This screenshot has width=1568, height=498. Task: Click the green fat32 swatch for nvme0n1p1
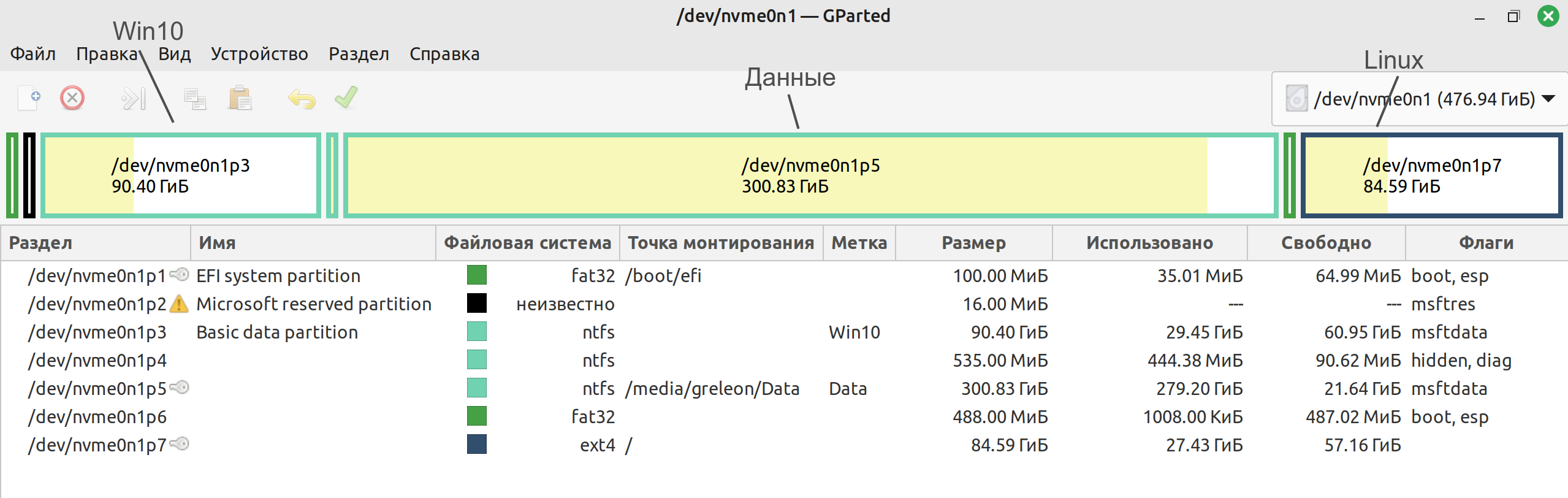[x=476, y=275]
